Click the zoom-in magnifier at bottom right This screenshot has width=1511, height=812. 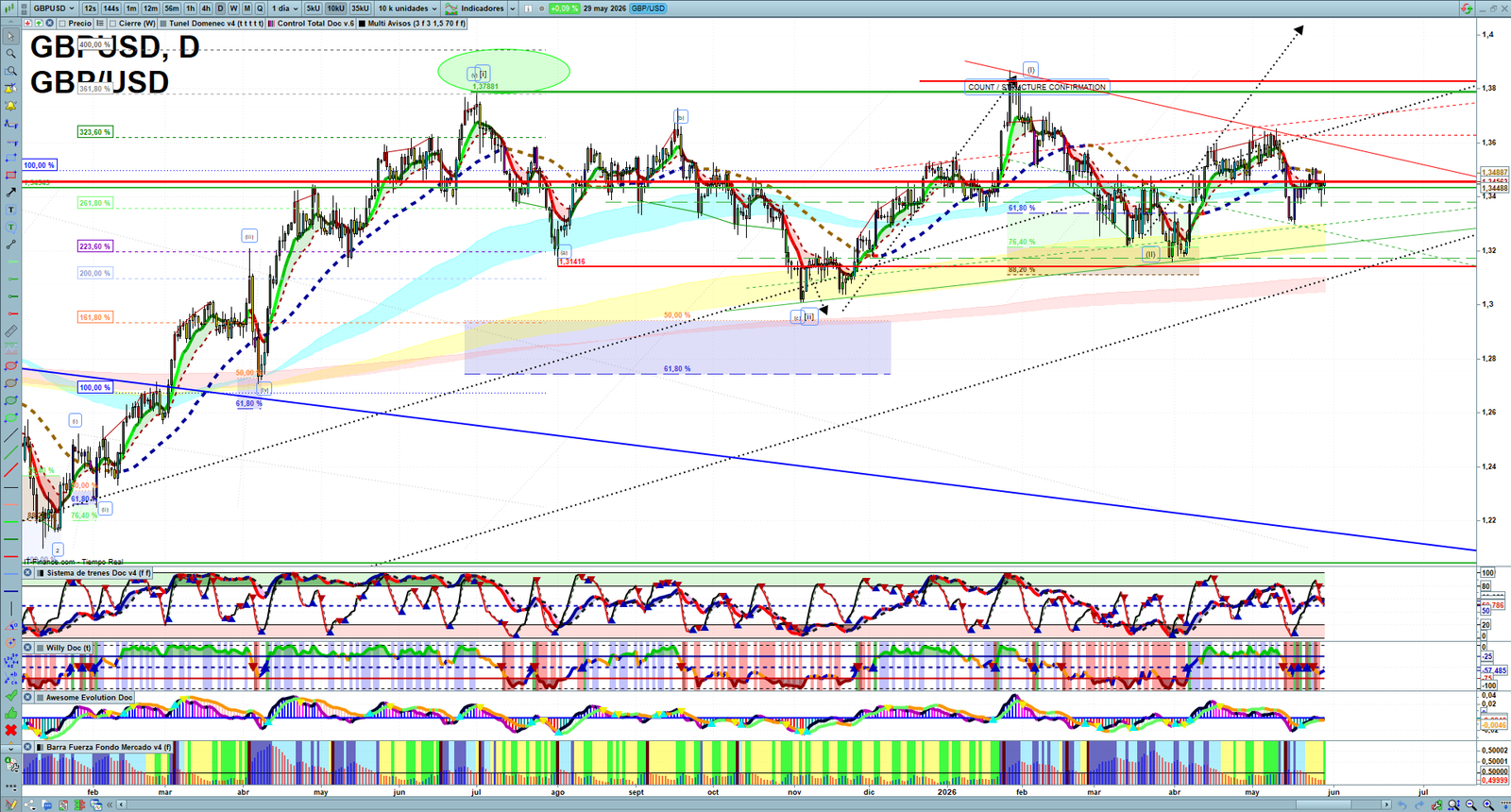pos(1488,805)
